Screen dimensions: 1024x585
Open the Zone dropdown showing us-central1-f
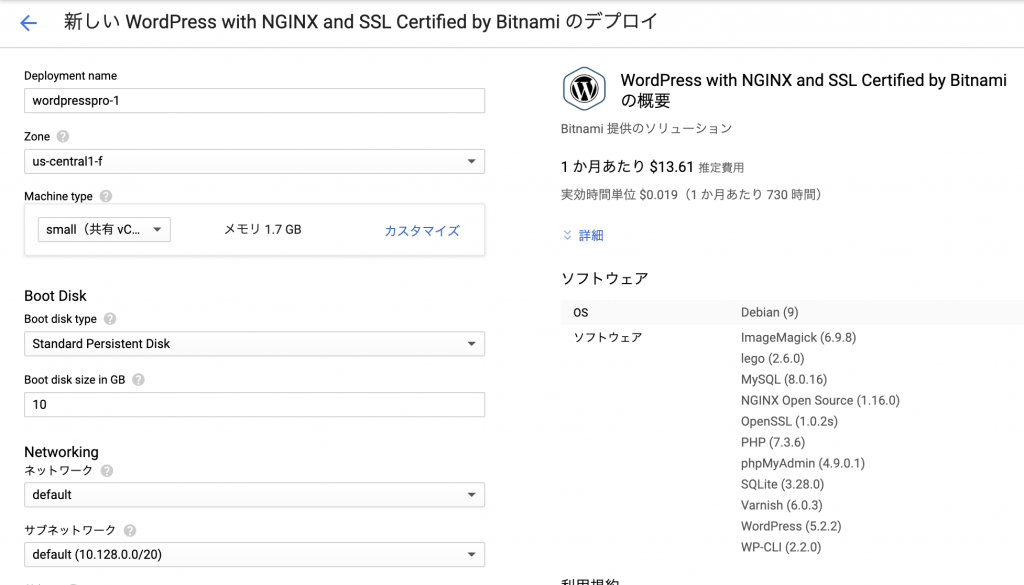(x=254, y=161)
